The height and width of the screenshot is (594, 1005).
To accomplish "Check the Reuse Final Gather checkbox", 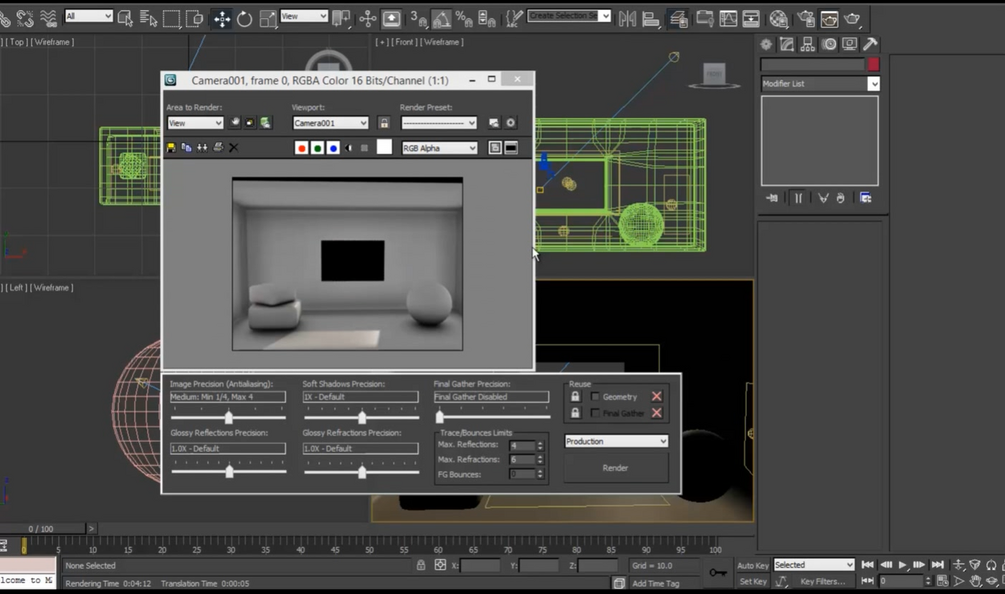I will point(595,413).
